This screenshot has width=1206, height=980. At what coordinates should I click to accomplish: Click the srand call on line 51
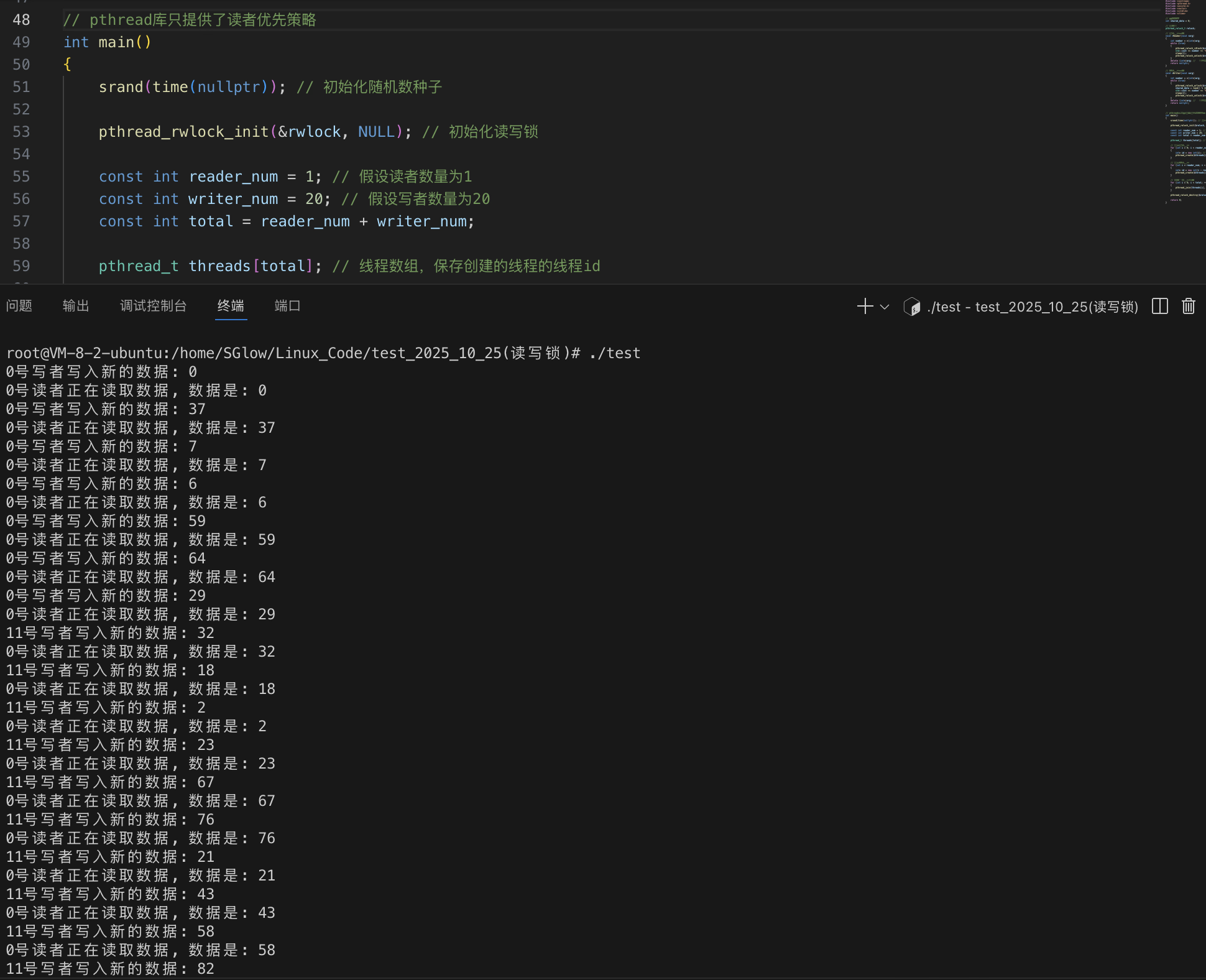tap(121, 87)
